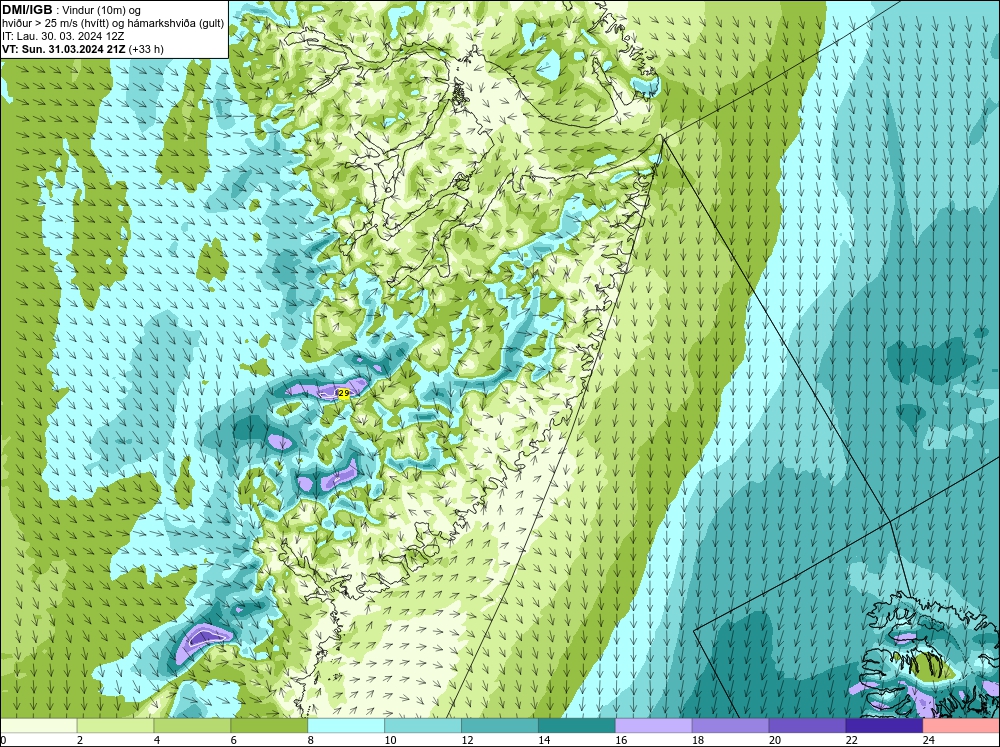Click the olive green 6–8 m/s legend swatch

[x=269, y=726]
